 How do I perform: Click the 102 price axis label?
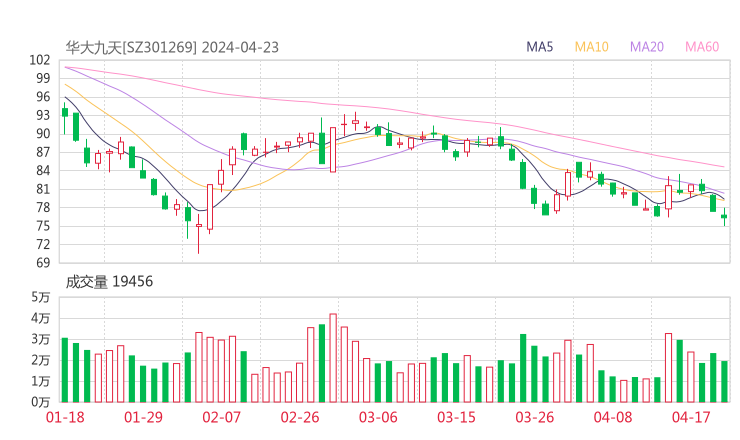point(40,60)
